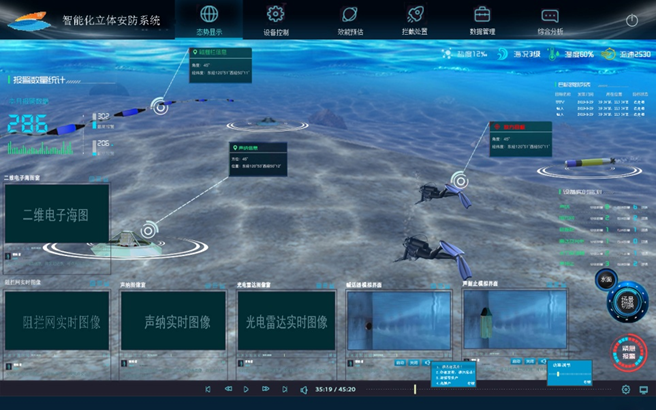Click the 场景切换 circular dial button
This screenshot has height=410, width=656.
(628, 302)
